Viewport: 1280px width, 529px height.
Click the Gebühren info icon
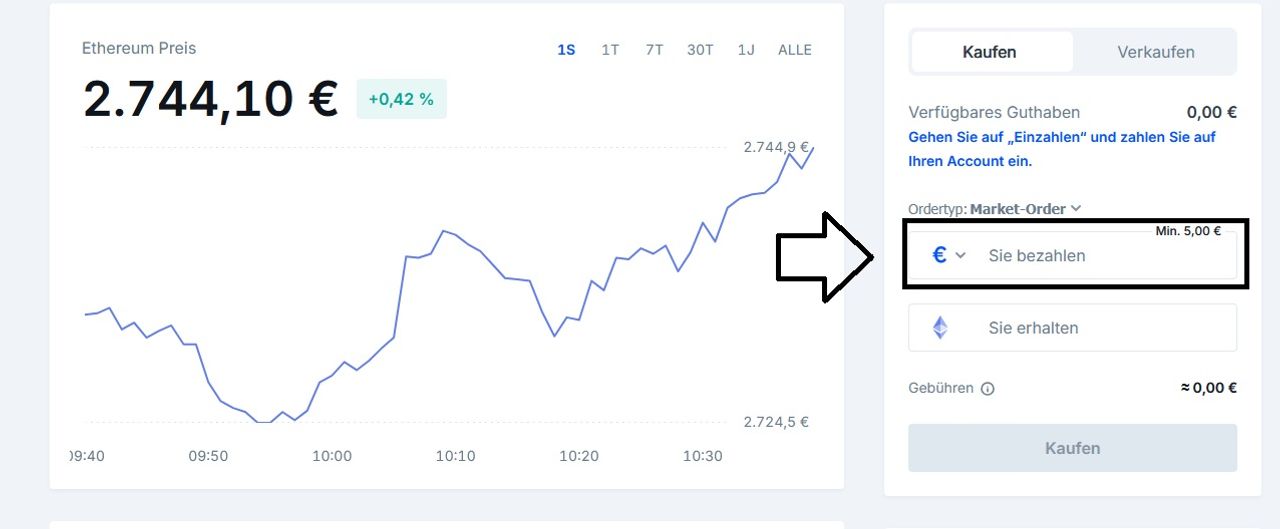[988, 389]
